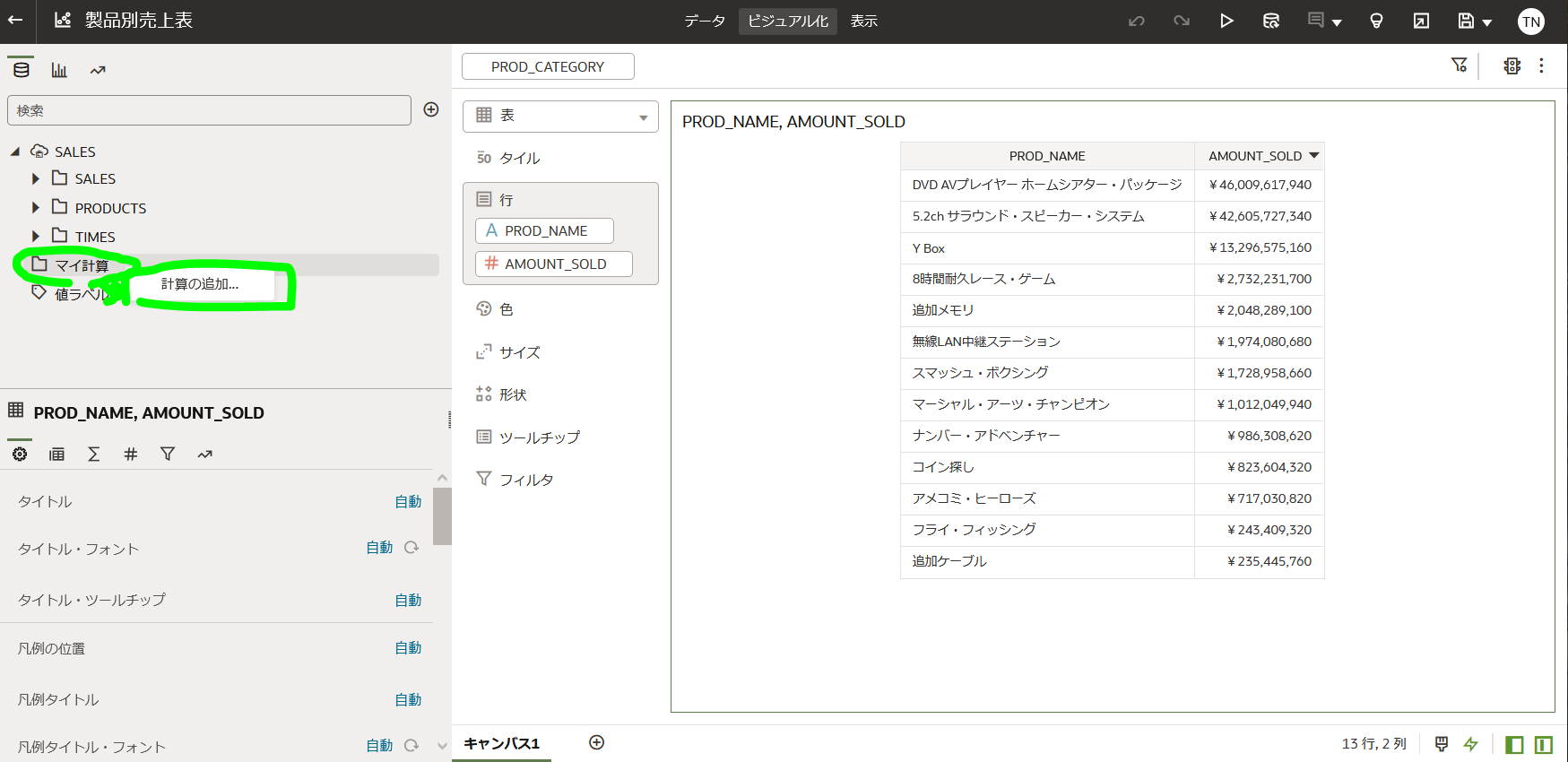Open the canvas three-dot menu
Image resolution: width=1568 pixels, height=762 pixels.
coord(1541,65)
